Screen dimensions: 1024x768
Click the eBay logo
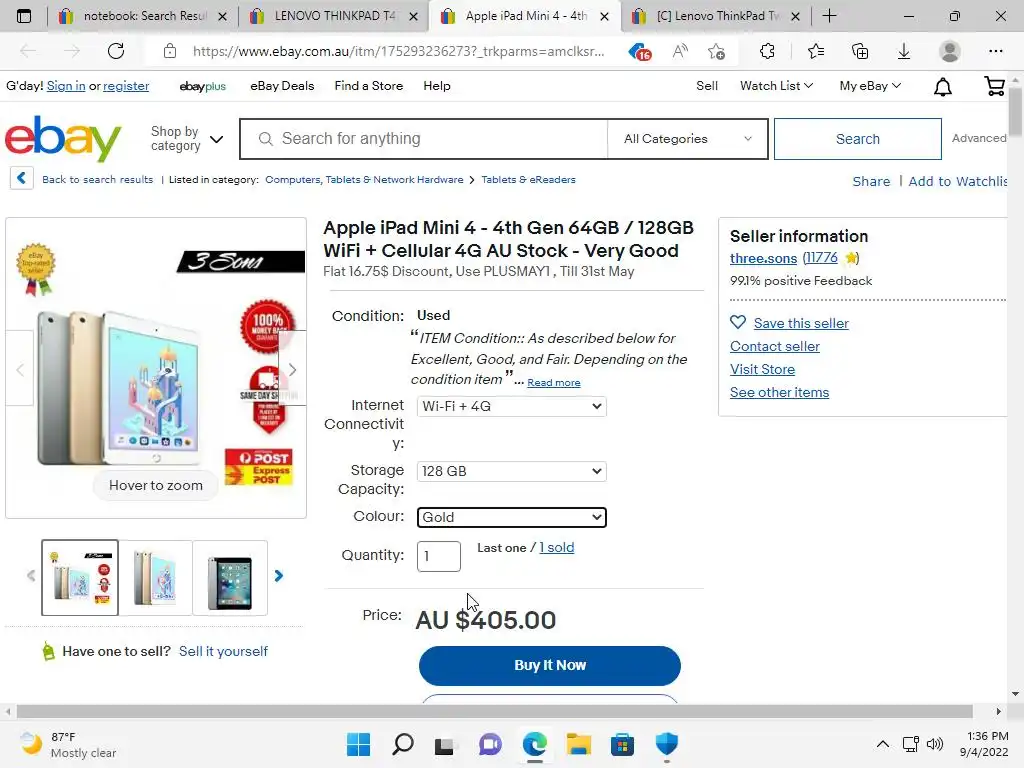[63, 138]
